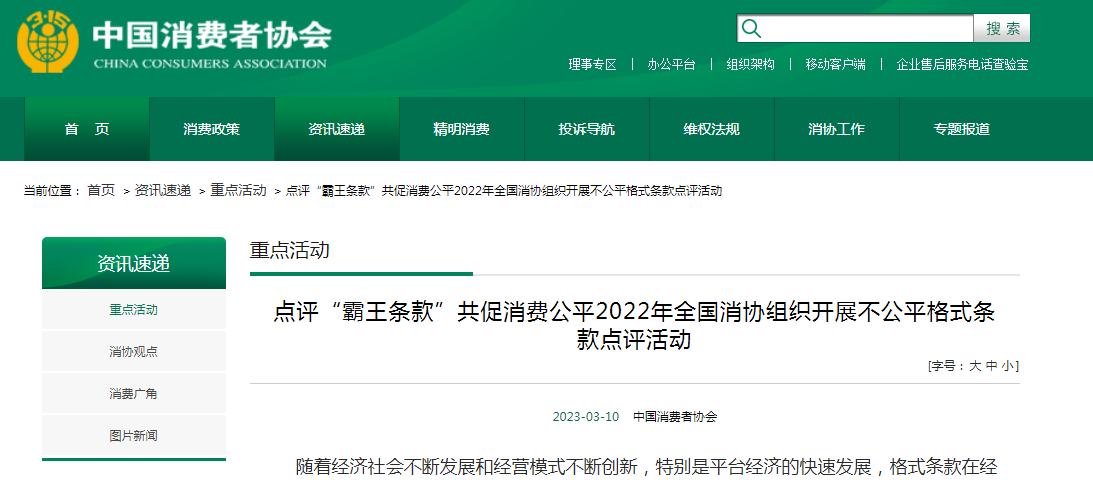Open 企业售后服务电话查验宝 link
Image resolution: width=1093 pixels, height=480 pixels.
tap(963, 64)
